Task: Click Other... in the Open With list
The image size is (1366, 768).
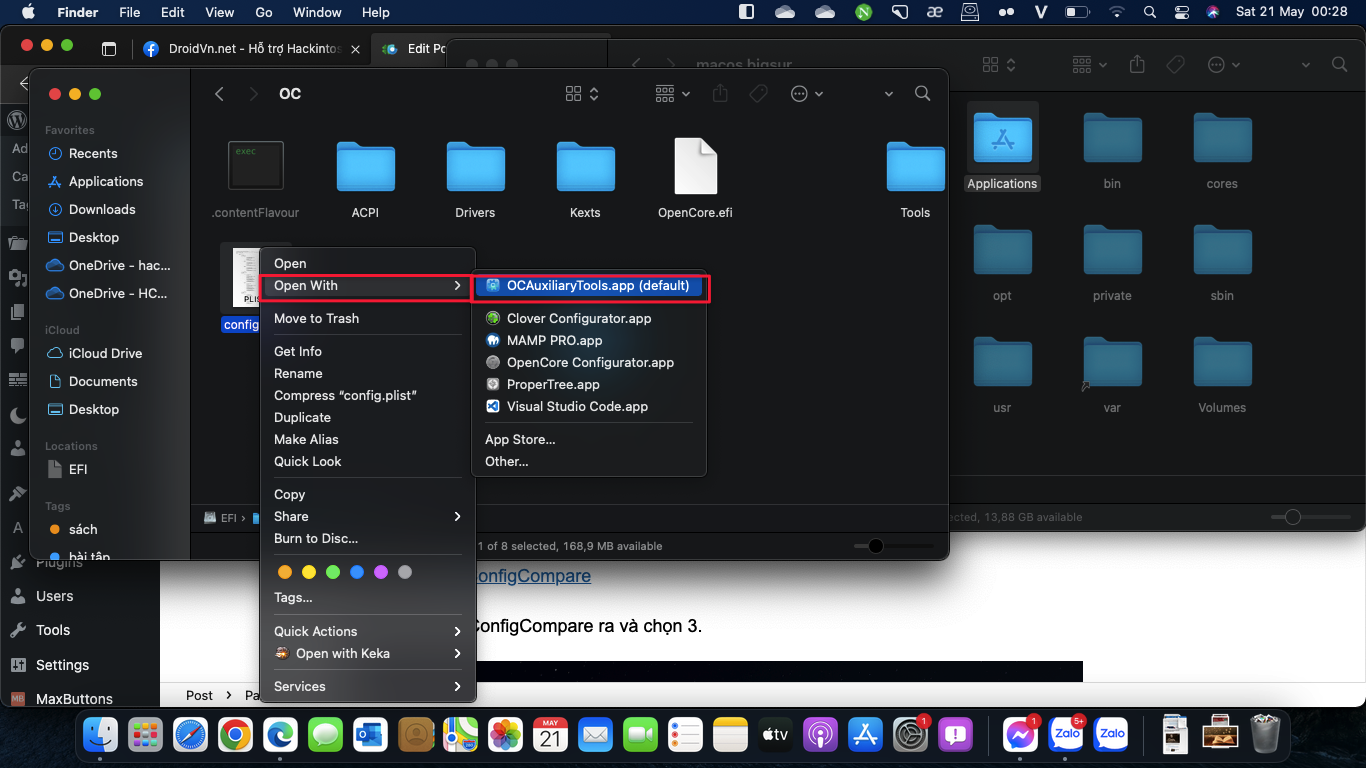Action: coord(506,462)
